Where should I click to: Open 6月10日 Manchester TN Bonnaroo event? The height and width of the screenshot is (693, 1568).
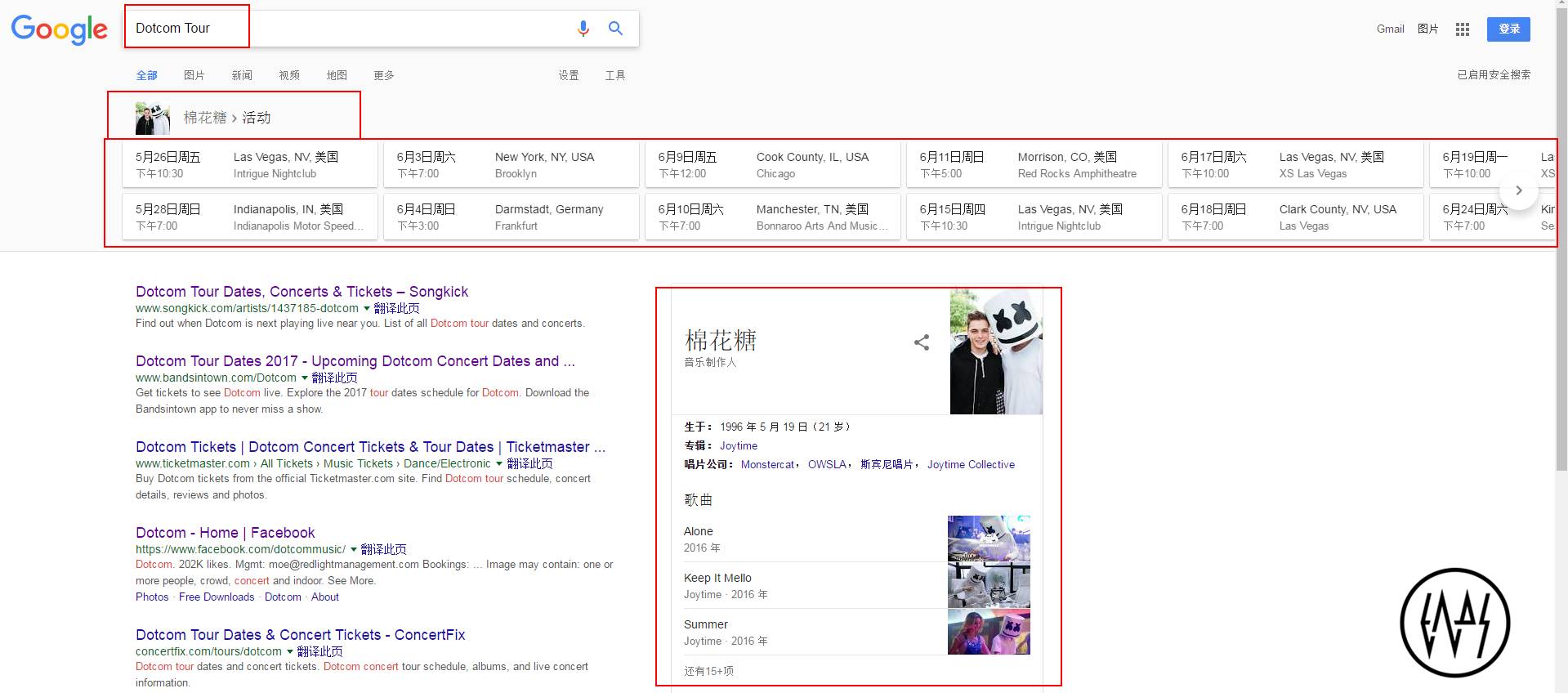(773, 217)
